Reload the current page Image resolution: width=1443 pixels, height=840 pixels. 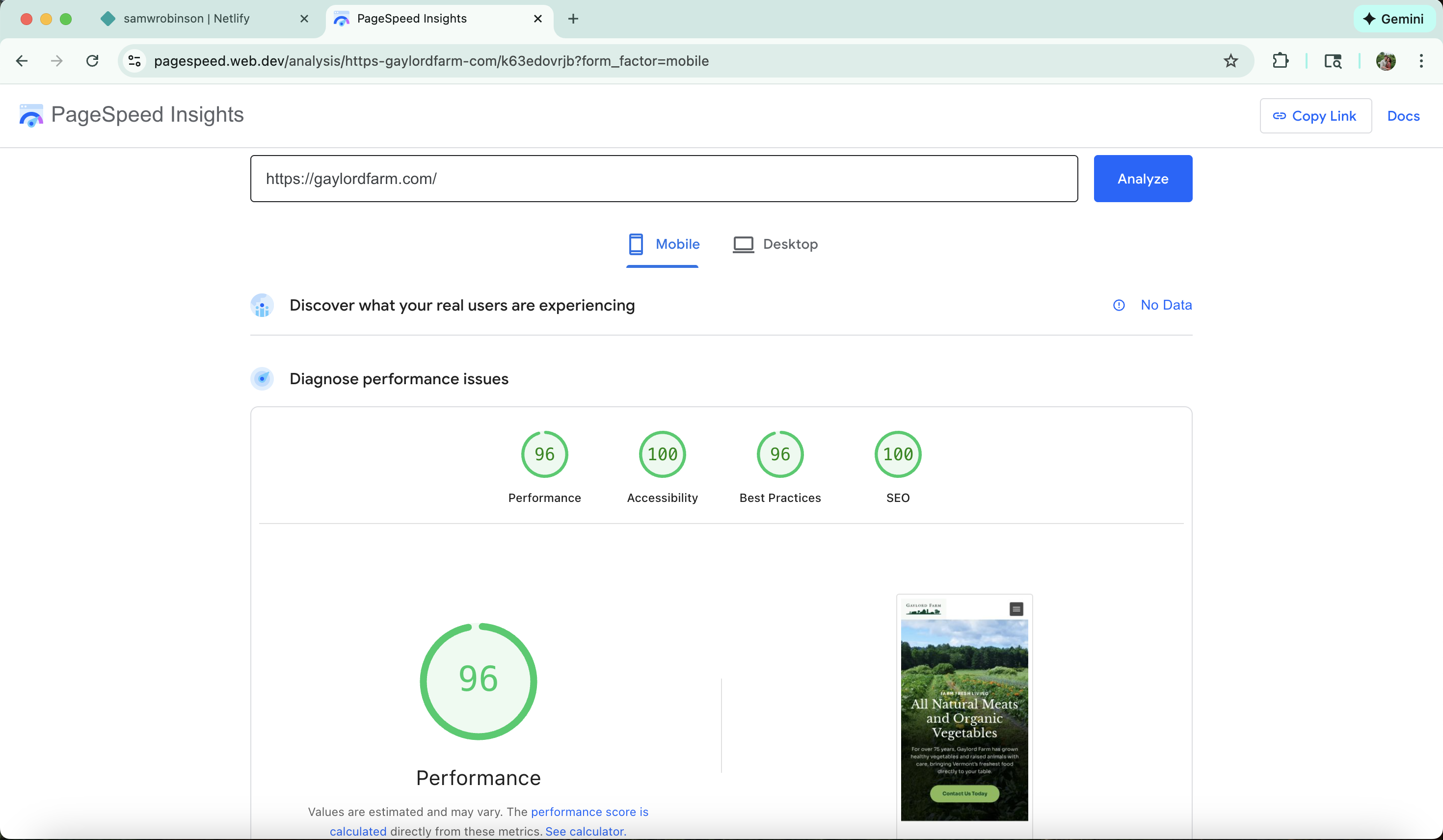(x=92, y=61)
